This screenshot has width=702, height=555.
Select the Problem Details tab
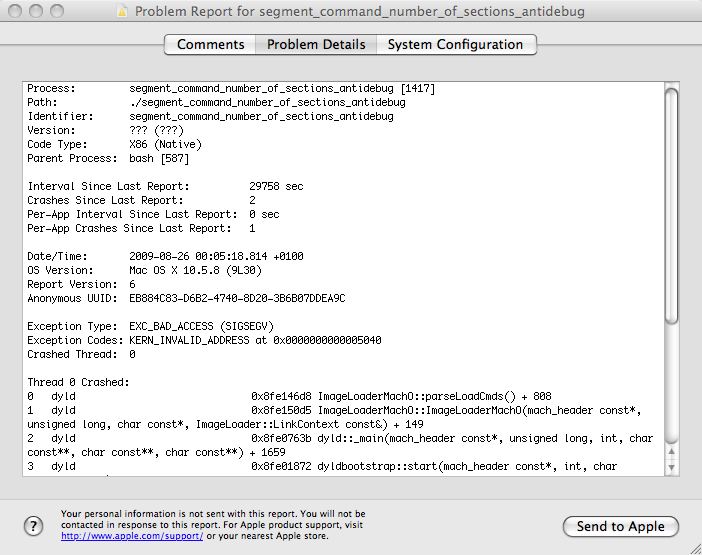pyautogui.click(x=316, y=45)
